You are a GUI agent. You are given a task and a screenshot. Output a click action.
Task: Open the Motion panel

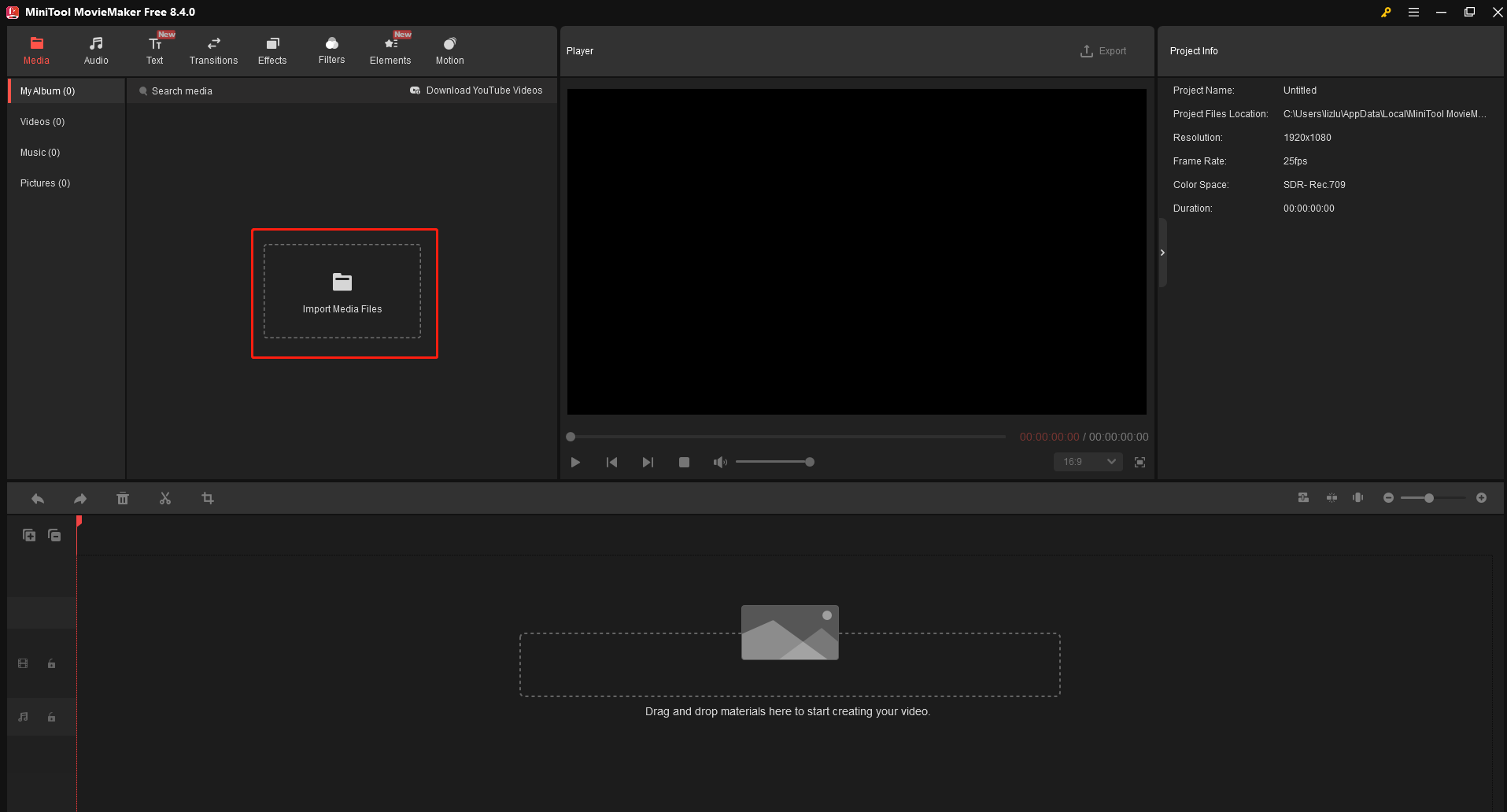point(449,50)
